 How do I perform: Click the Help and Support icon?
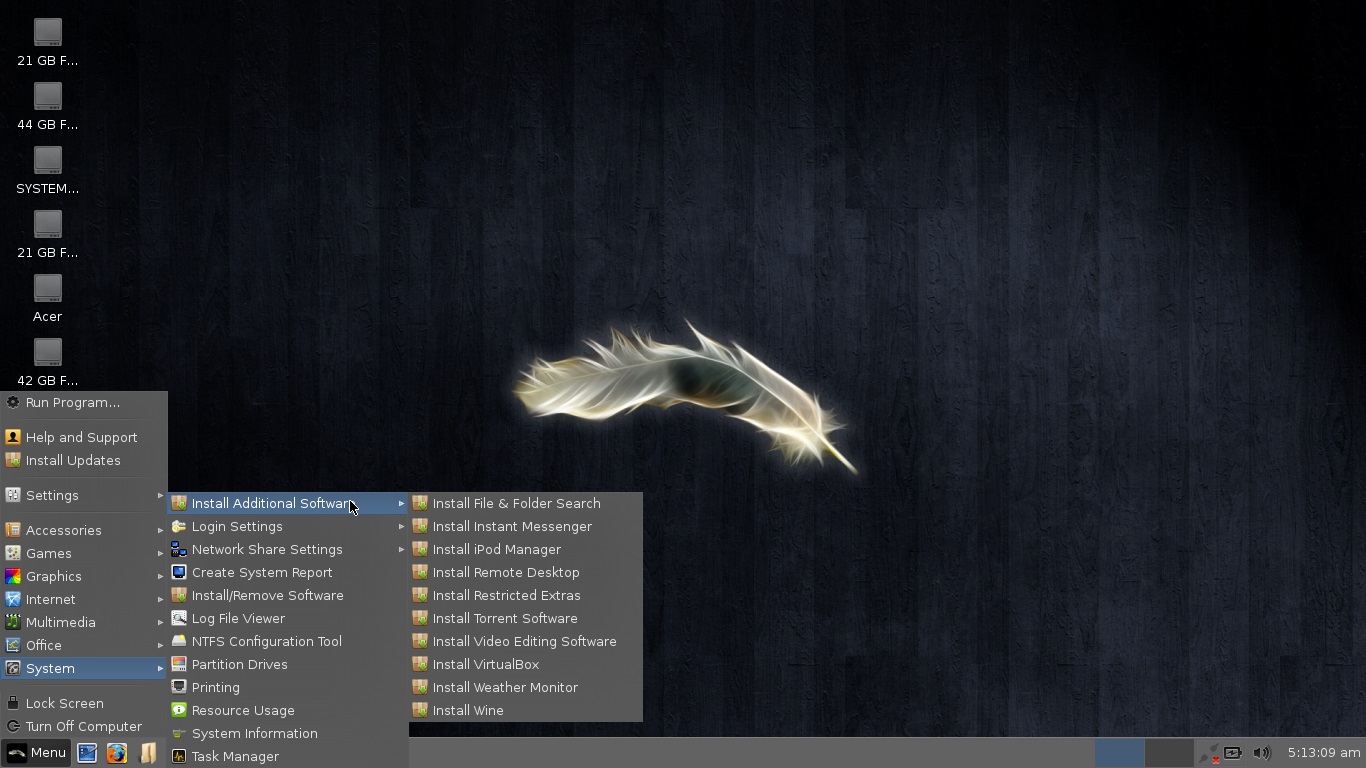[x=13, y=437]
